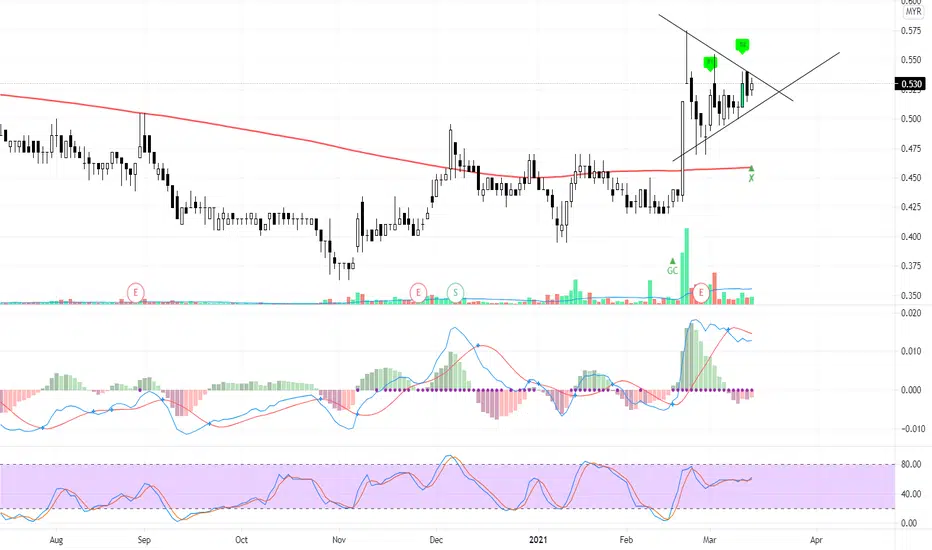This screenshot has width=932, height=550.
Task: Click the 0.020 MACD axis value
Action: click(911, 313)
